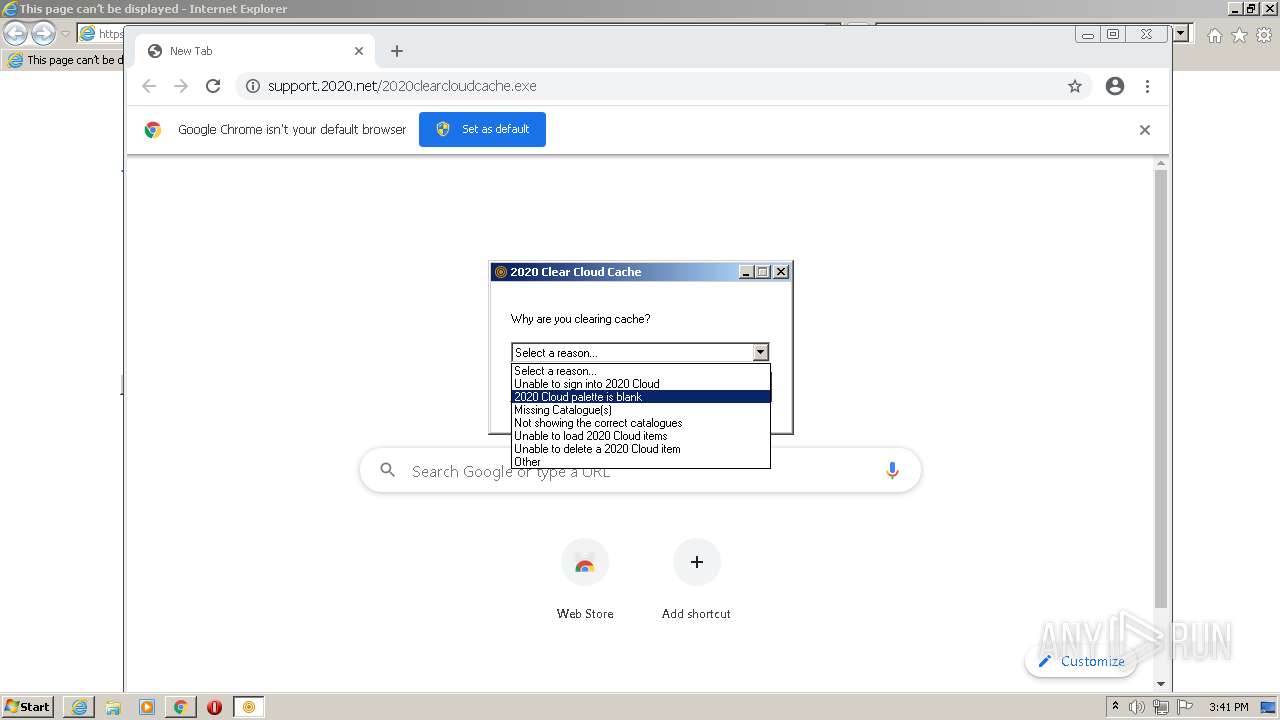Viewport: 1280px width, 720px height.
Task: Open Chrome three-dot menu
Action: tap(1147, 86)
